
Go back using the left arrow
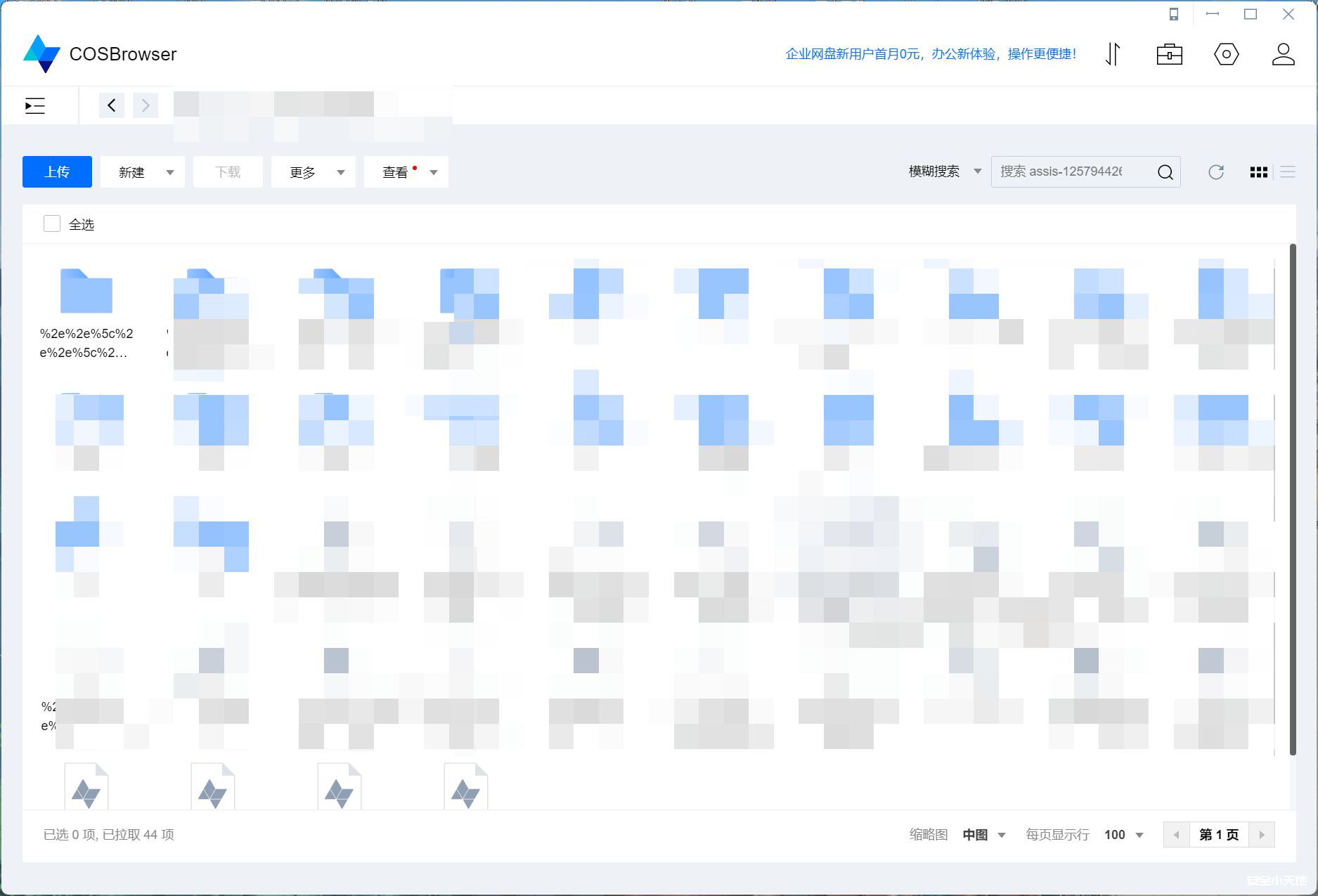(111, 105)
